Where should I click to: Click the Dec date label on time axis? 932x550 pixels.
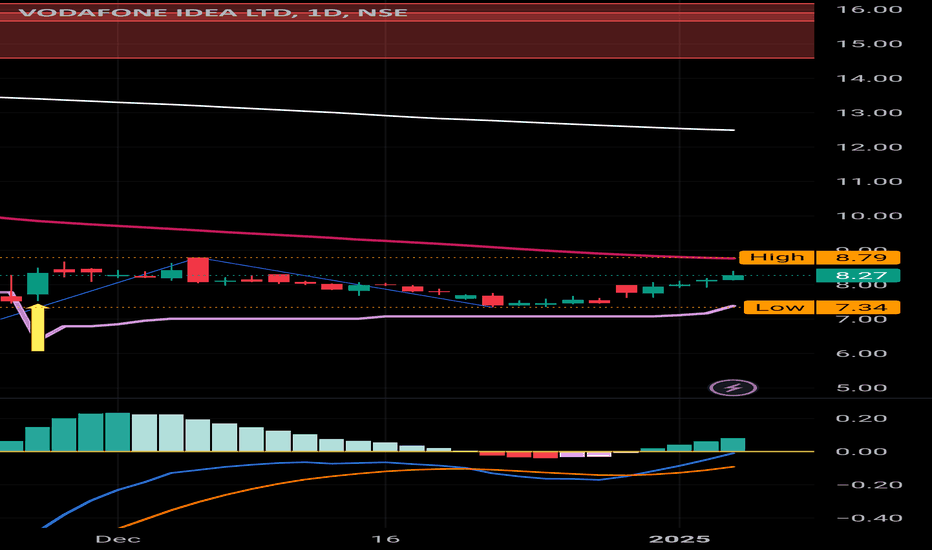click(x=118, y=539)
